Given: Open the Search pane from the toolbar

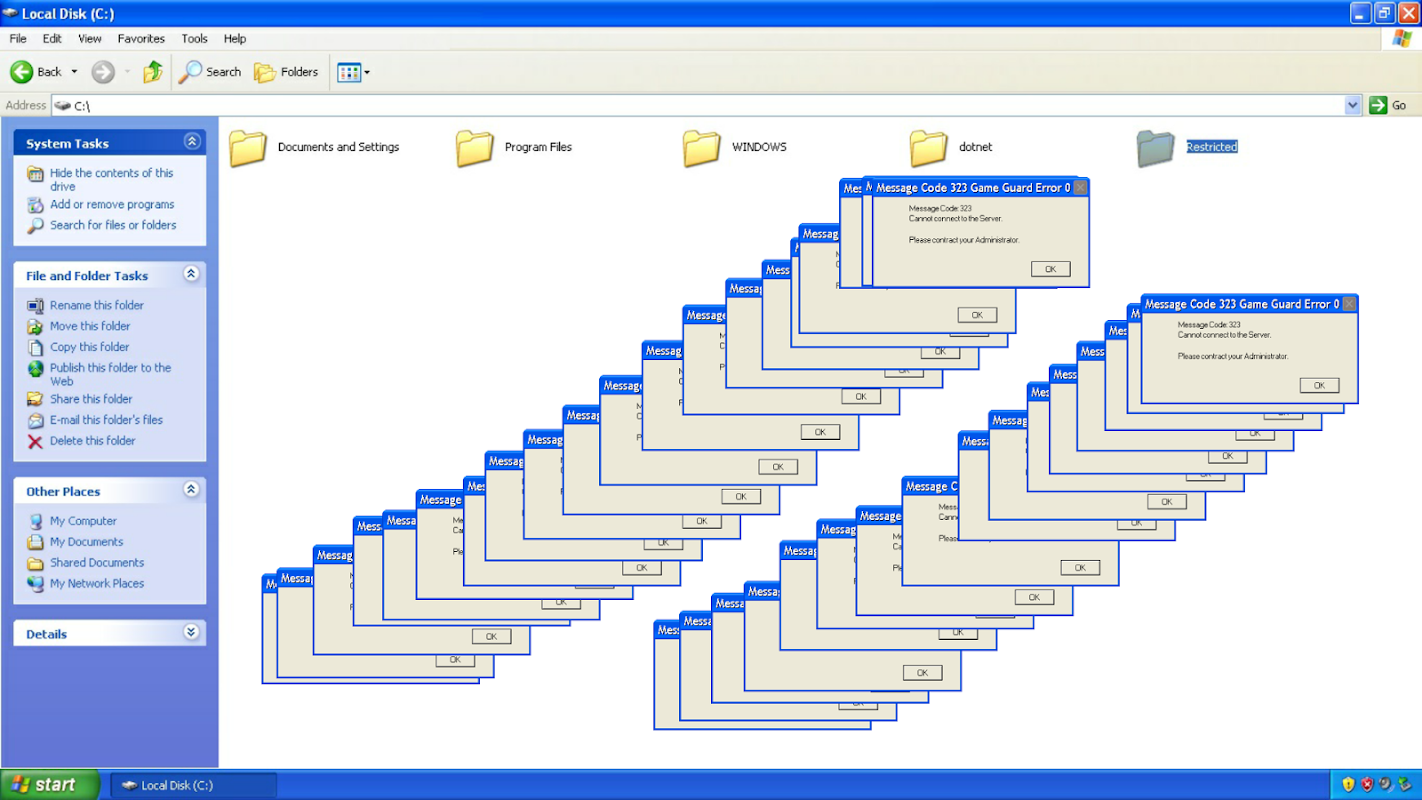Looking at the screenshot, I should [210, 72].
